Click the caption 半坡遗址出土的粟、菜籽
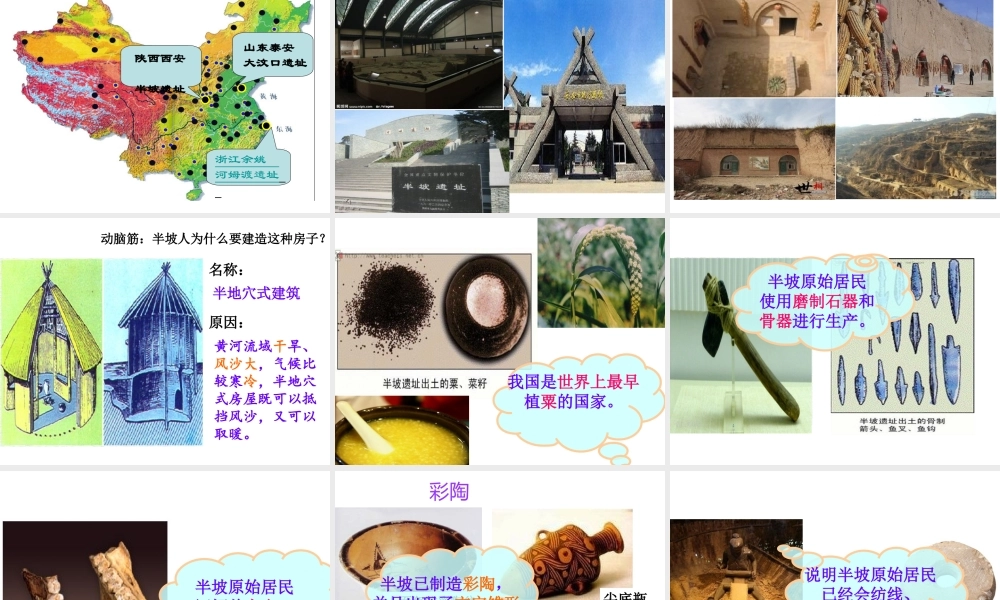Image resolution: width=1000 pixels, height=600 pixels. point(434,383)
